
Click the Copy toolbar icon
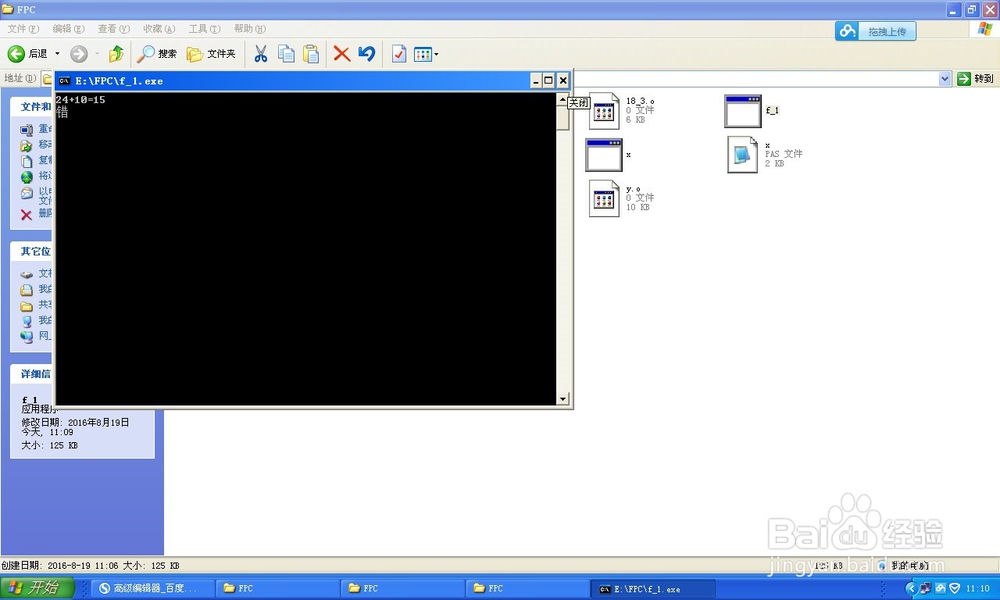coord(286,54)
